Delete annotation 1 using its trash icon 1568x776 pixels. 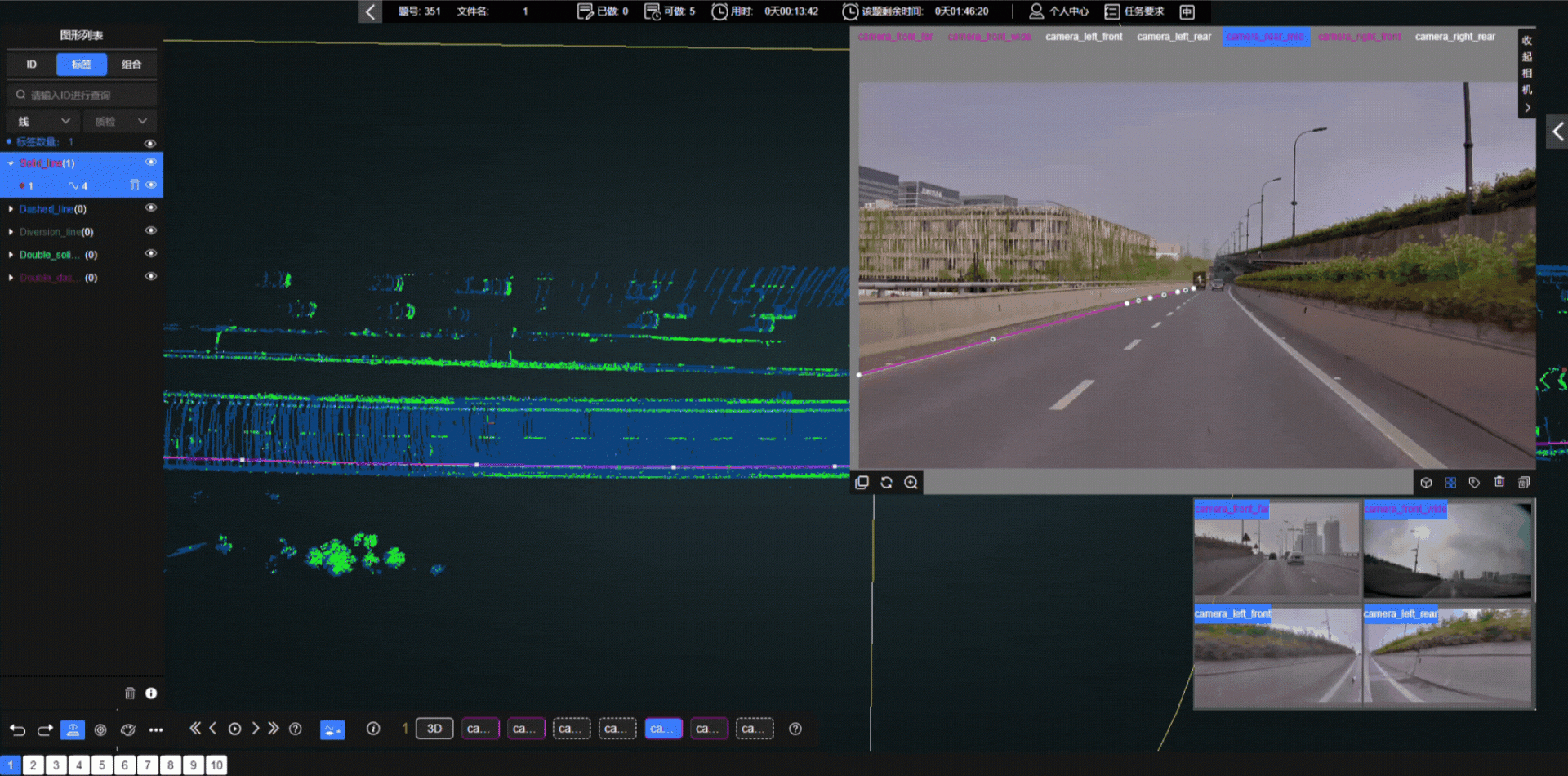(135, 185)
